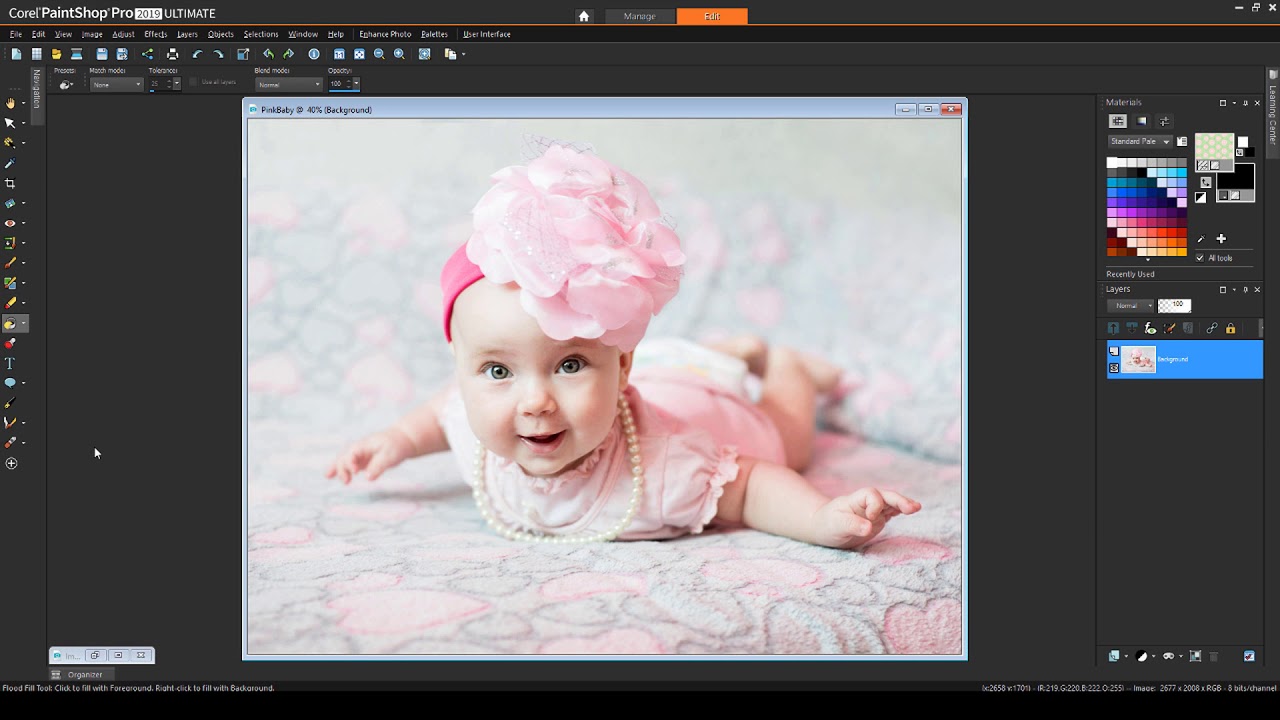Image resolution: width=1280 pixels, height=720 pixels.
Task: Click the Materials sample color dropper icon
Action: point(1201,239)
